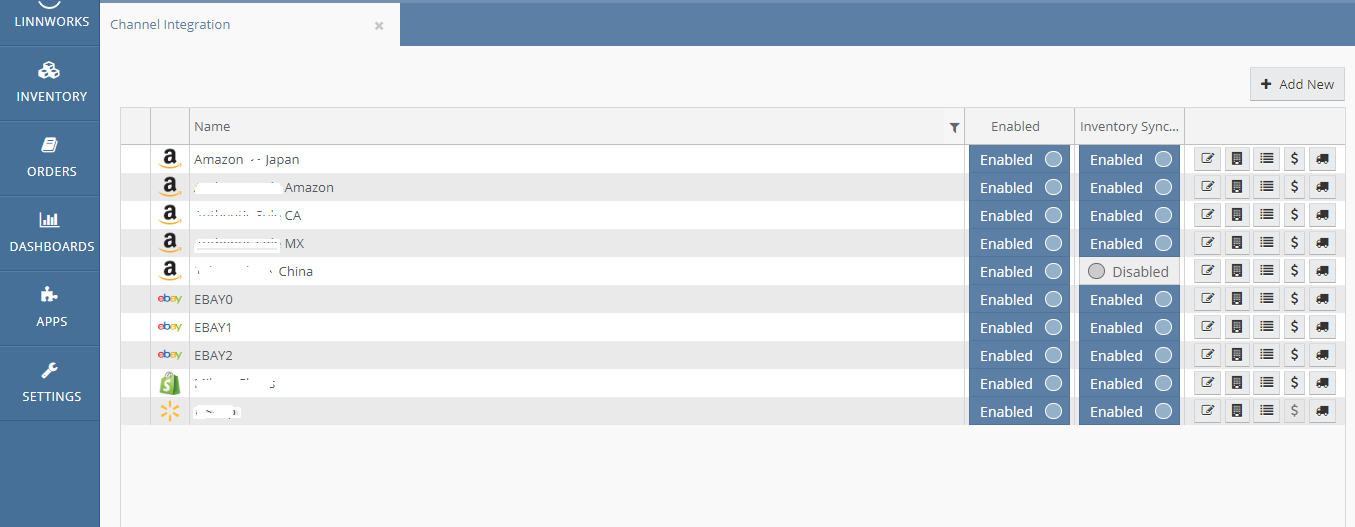Click the Inventory Sync column header
The height and width of the screenshot is (527, 1355).
[1130, 126]
